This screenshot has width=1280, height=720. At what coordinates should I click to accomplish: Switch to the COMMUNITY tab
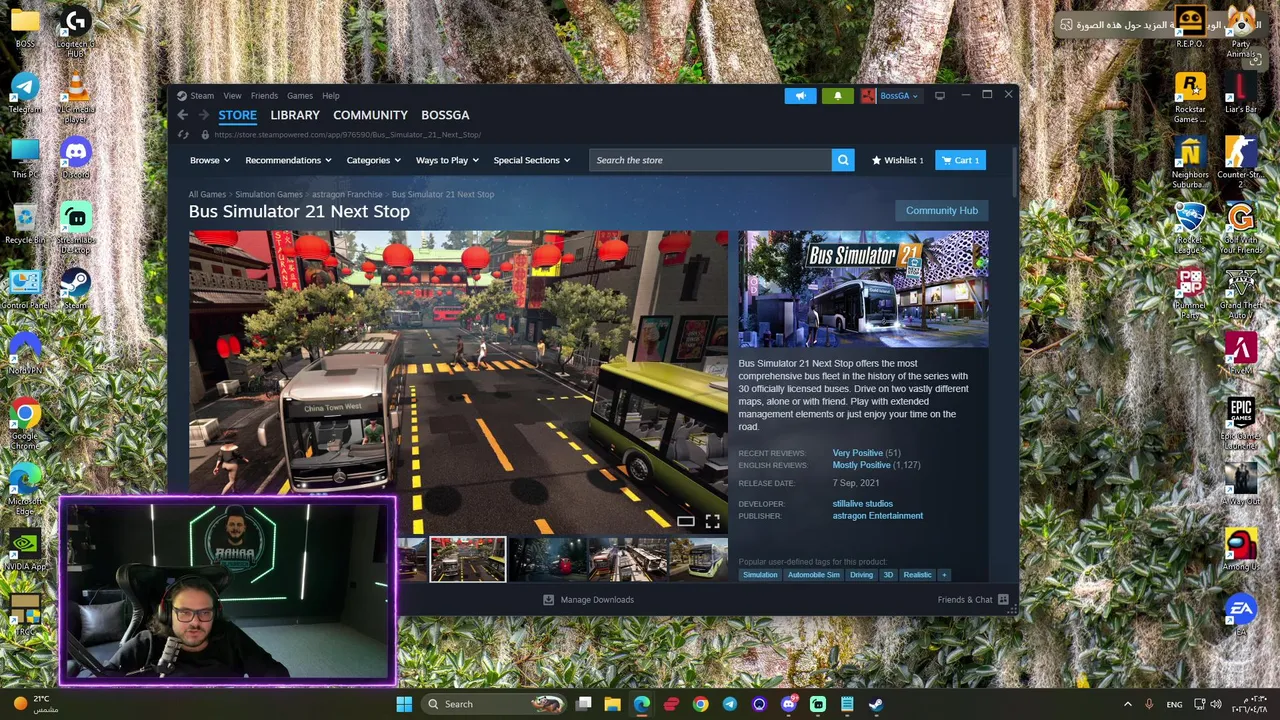click(x=370, y=115)
